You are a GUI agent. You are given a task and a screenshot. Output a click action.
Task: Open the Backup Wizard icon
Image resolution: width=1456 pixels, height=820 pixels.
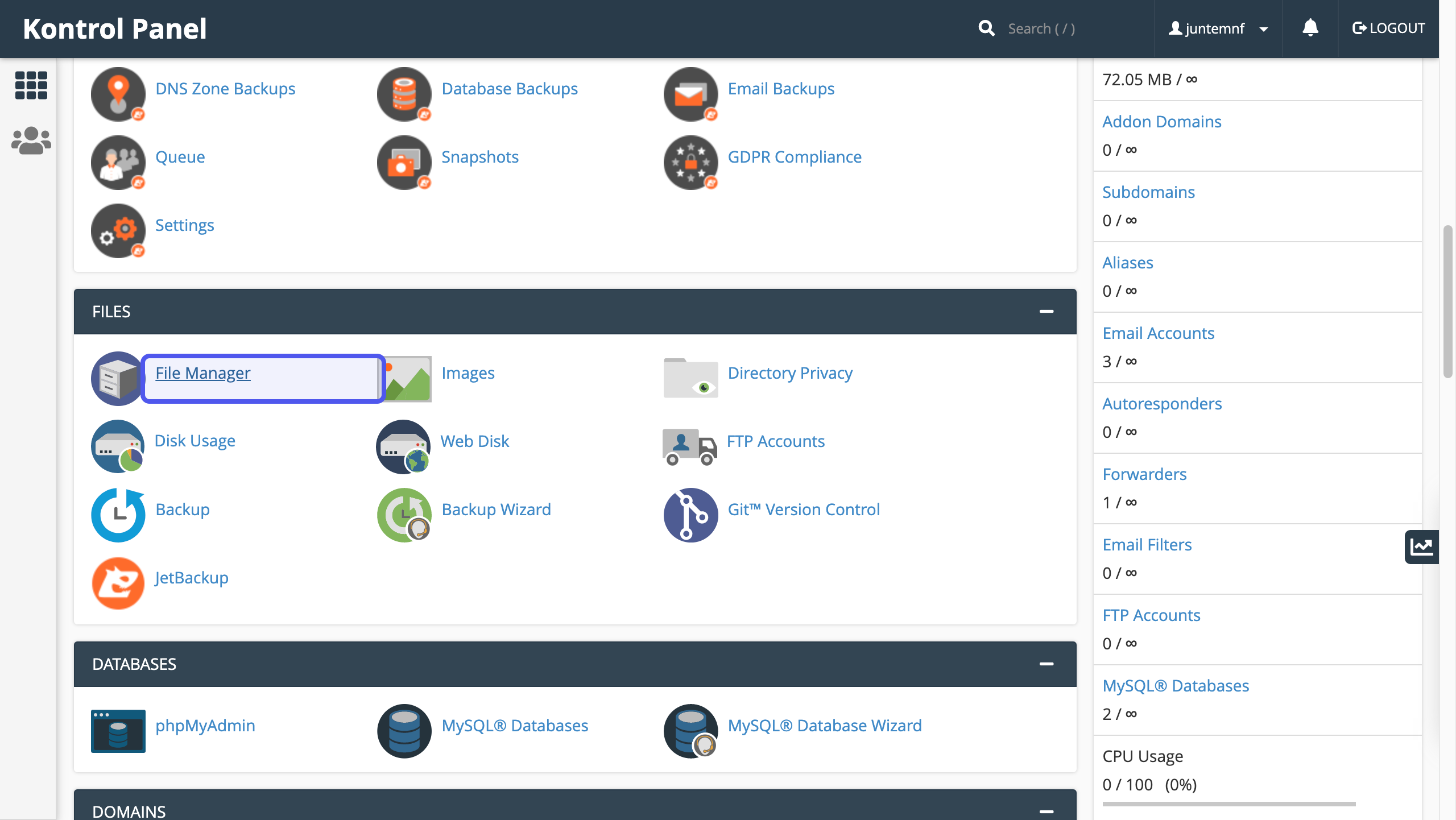click(404, 515)
